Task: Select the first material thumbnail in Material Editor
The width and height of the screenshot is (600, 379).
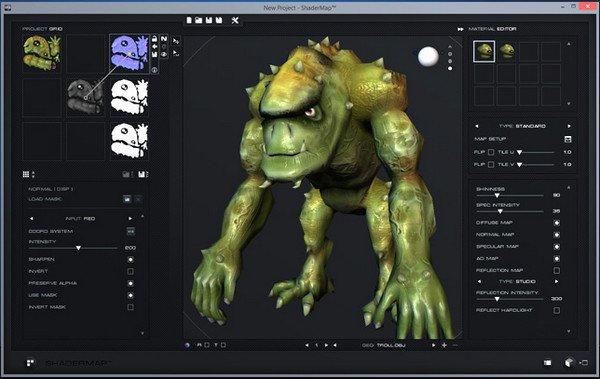Action: coord(484,51)
